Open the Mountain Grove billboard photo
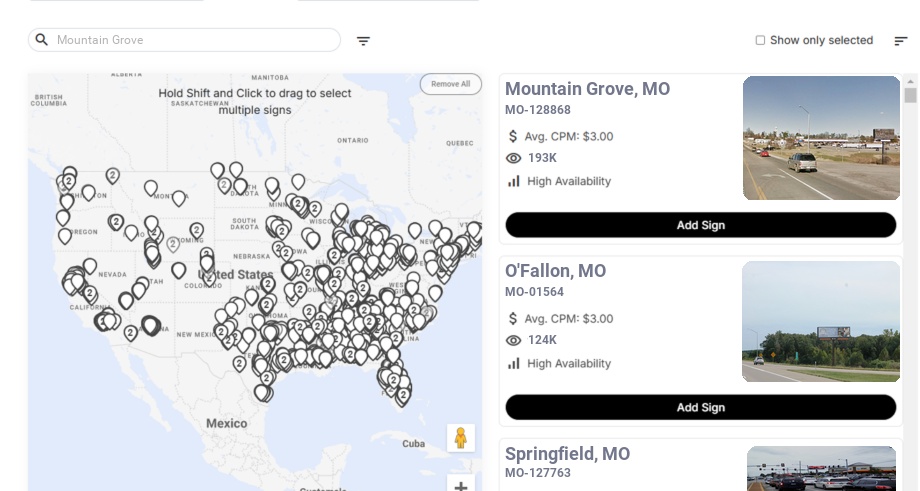This screenshot has height=491, width=920. (x=821, y=138)
